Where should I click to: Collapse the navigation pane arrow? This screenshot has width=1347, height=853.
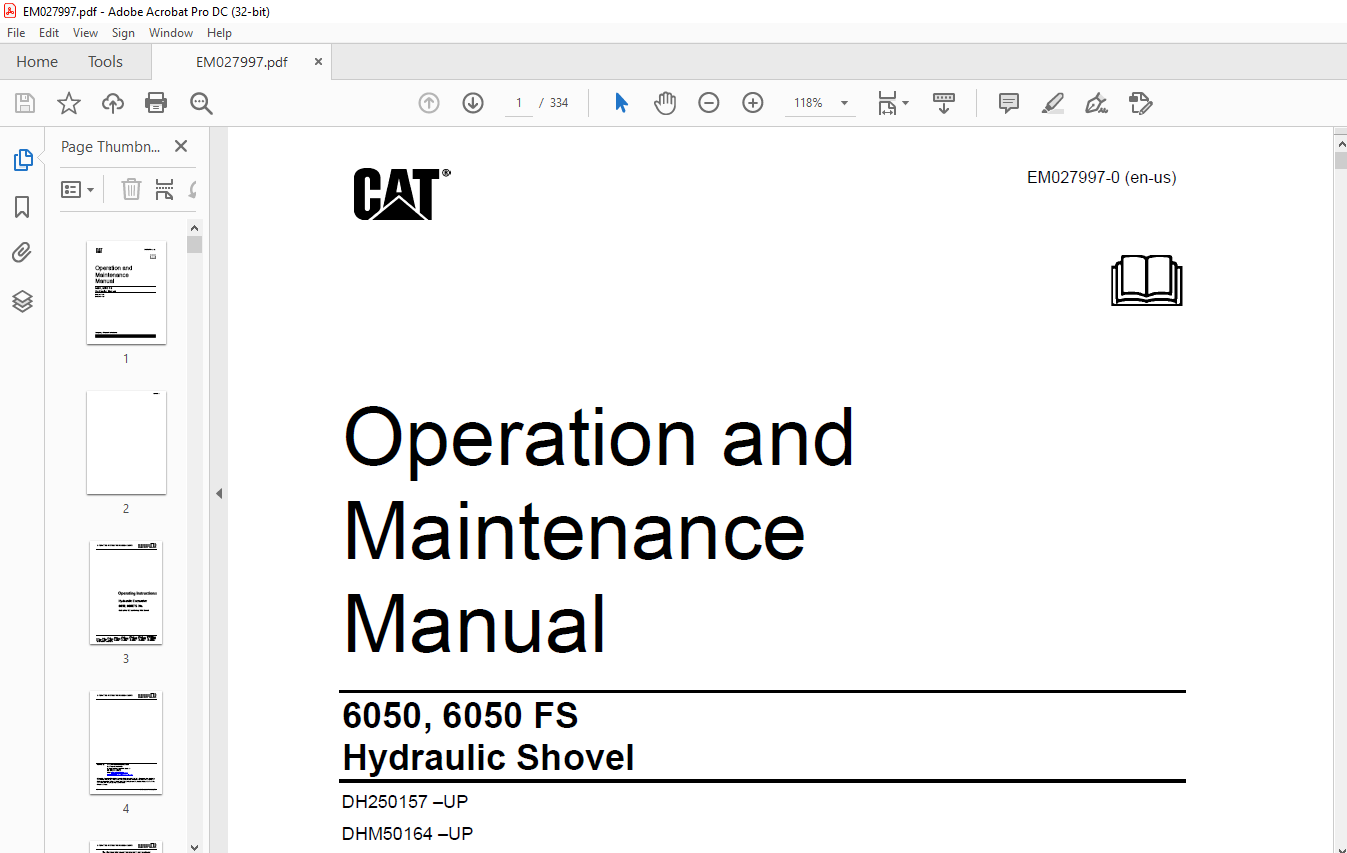click(219, 493)
